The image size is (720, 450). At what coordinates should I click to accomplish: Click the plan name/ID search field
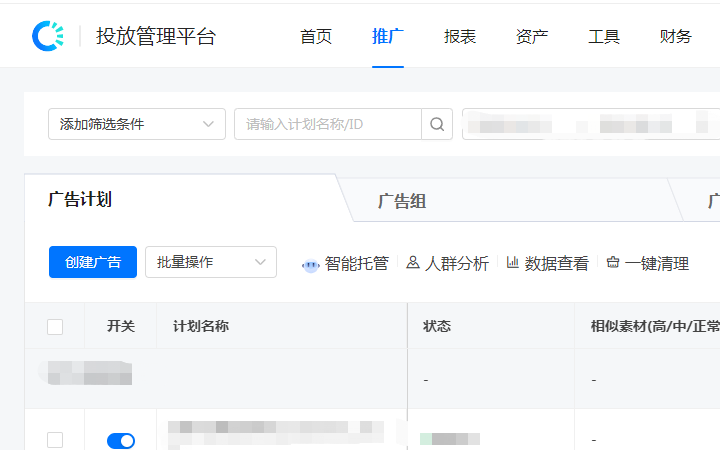point(328,124)
